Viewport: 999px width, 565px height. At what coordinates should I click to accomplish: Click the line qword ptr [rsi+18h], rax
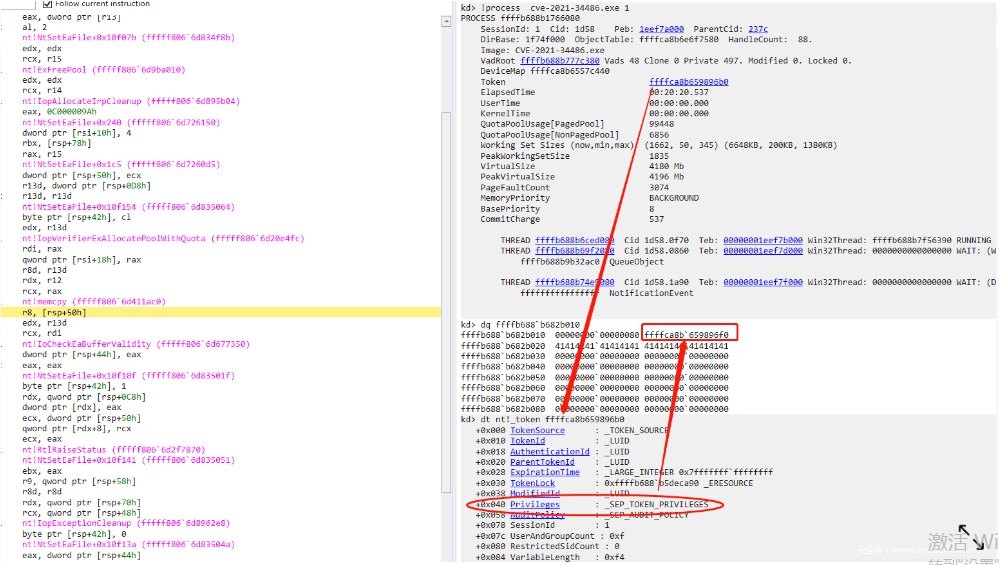coord(82,259)
